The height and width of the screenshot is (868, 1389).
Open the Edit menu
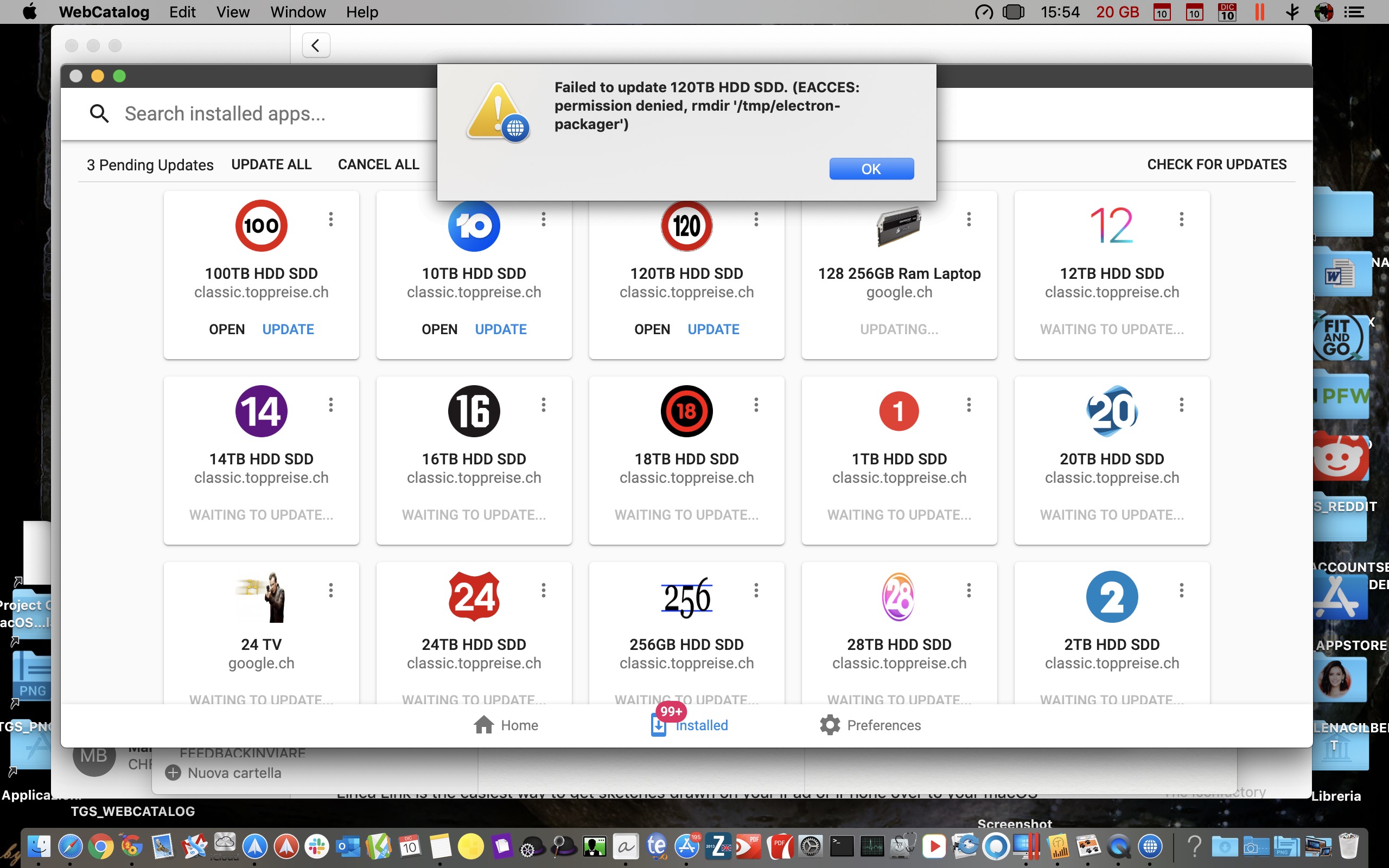[182, 12]
